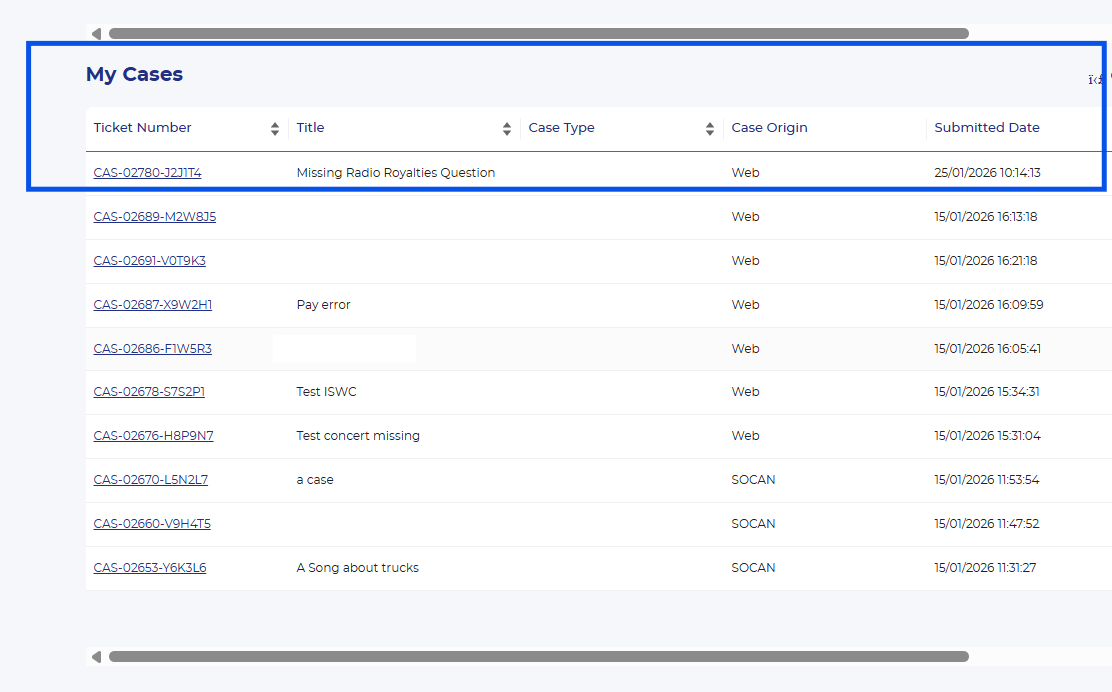Image resolution: width=1112 pixels, height=692 pixels.
Task: Open ticket CAS-02689-M2W8J5
Action: click(154, 217)
